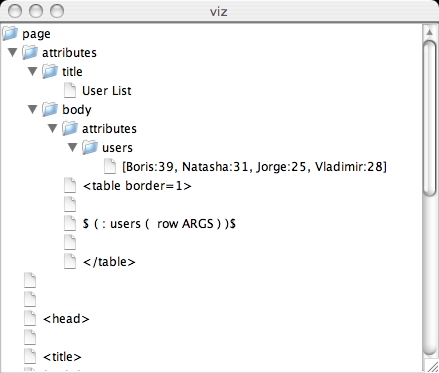This screenshot has width=439, height=373.
Task: Collapse the top-level attributes node
Action: pos(13,52)
